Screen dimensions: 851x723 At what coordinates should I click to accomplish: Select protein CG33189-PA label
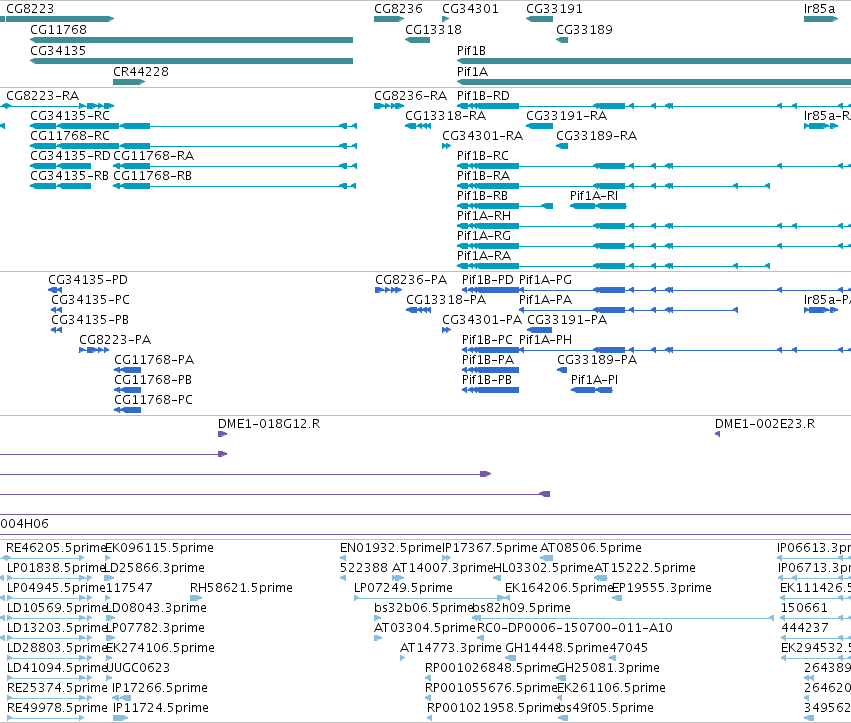(x=597, y=360)
